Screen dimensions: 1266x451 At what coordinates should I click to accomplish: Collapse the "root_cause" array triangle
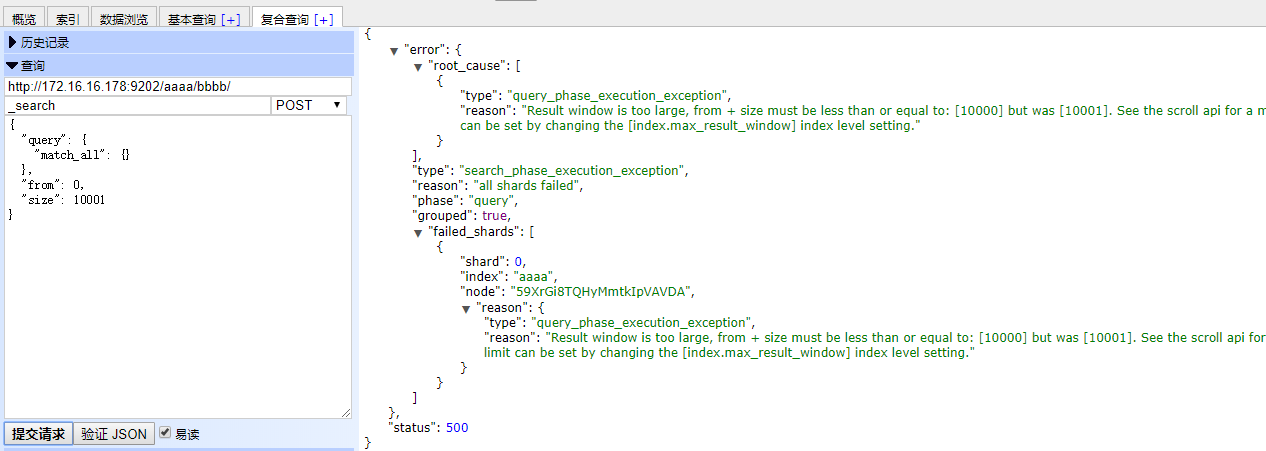[418, 66]
